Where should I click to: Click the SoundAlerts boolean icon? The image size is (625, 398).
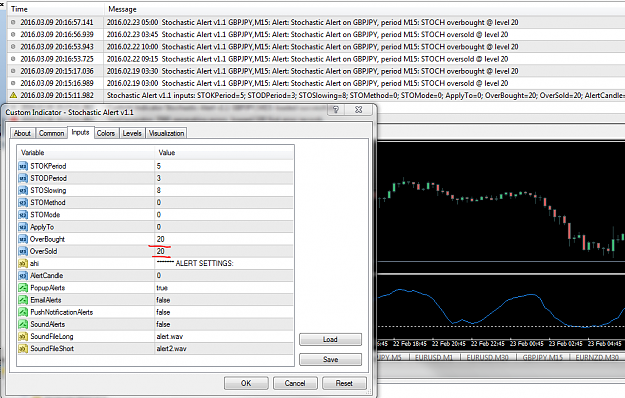coord(23,324)
